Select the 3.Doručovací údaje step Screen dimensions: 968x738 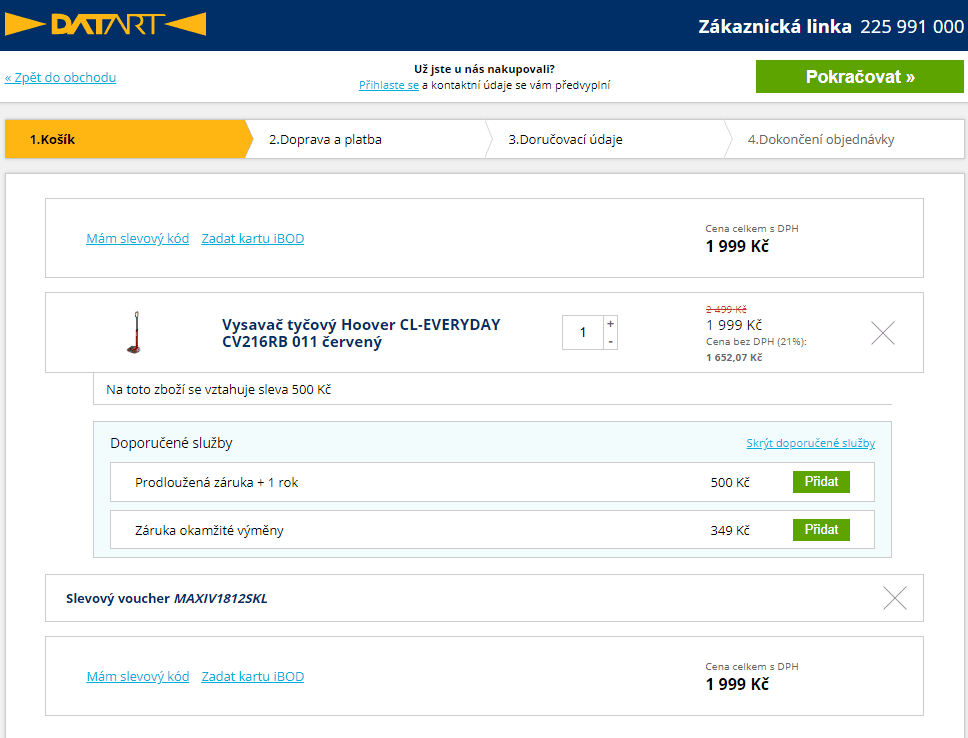[605, 140]
